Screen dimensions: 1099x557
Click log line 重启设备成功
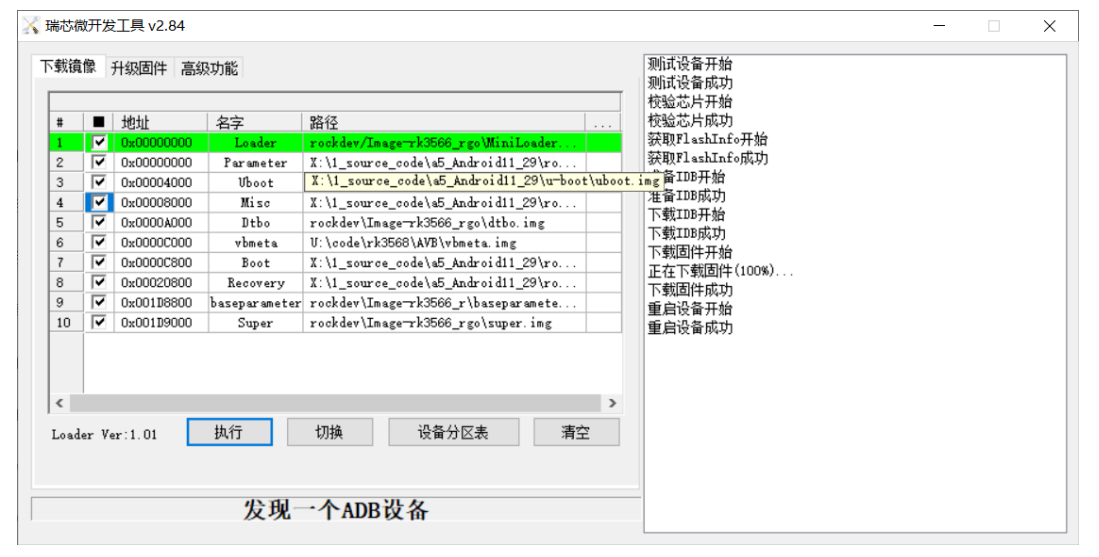click(690, 328)
